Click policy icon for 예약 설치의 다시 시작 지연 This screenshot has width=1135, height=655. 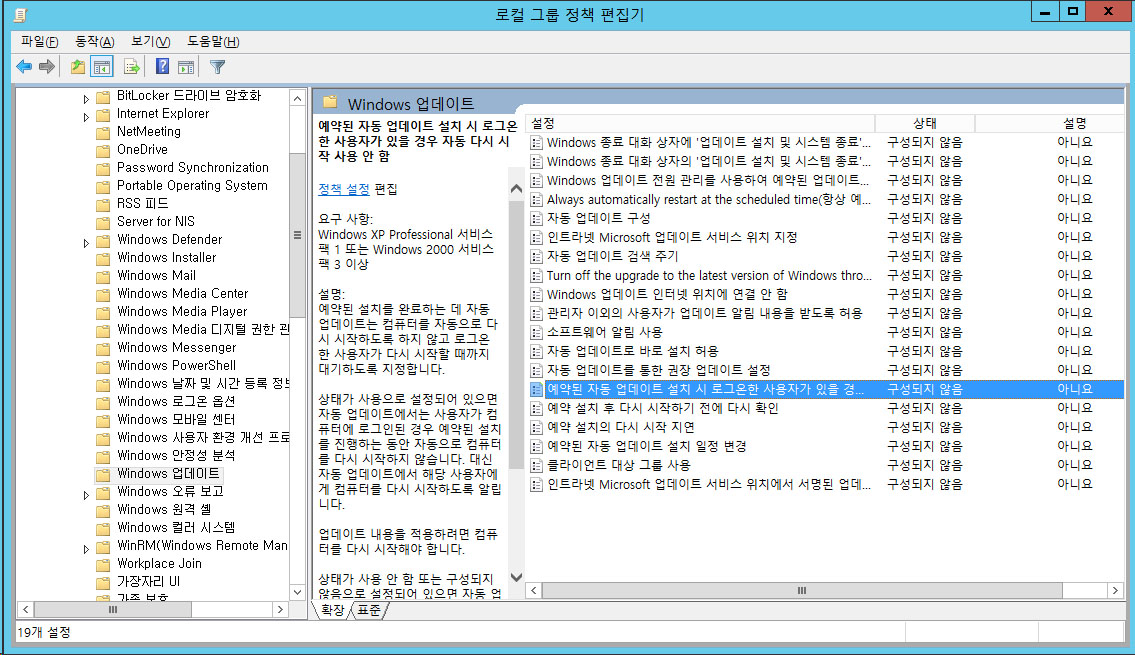click(x=536, y=428)
